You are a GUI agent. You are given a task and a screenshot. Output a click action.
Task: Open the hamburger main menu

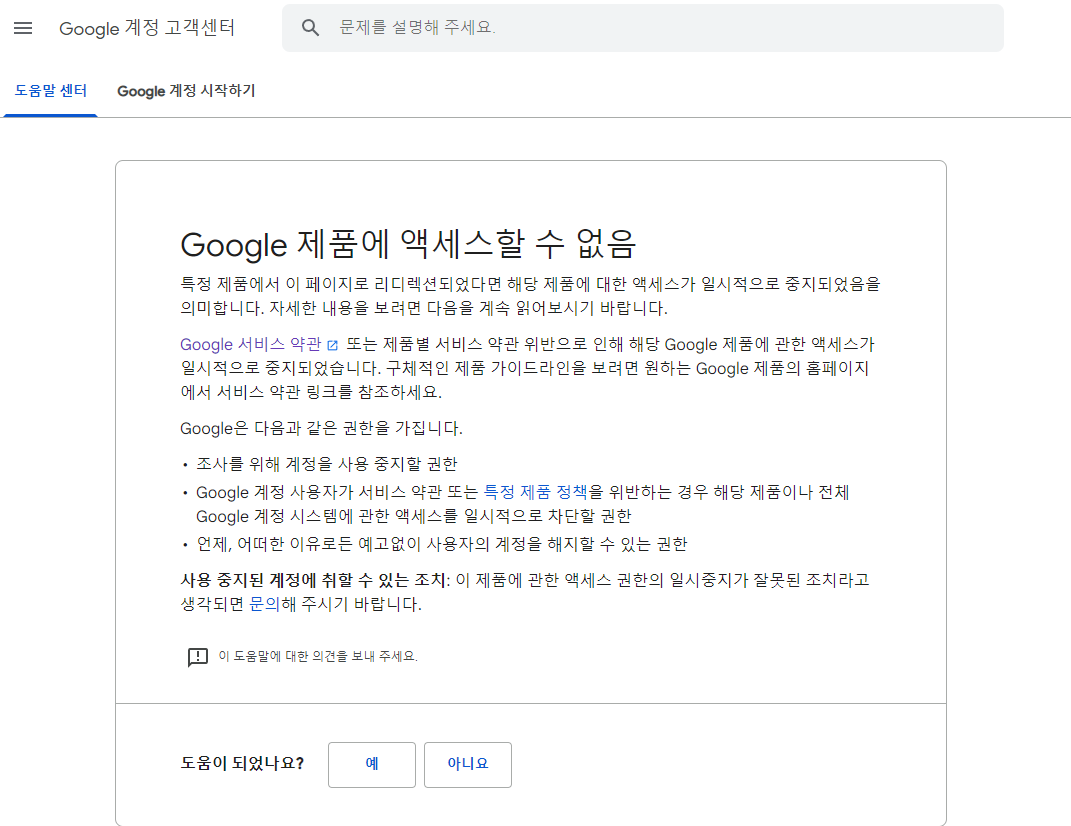click(23, 28)
